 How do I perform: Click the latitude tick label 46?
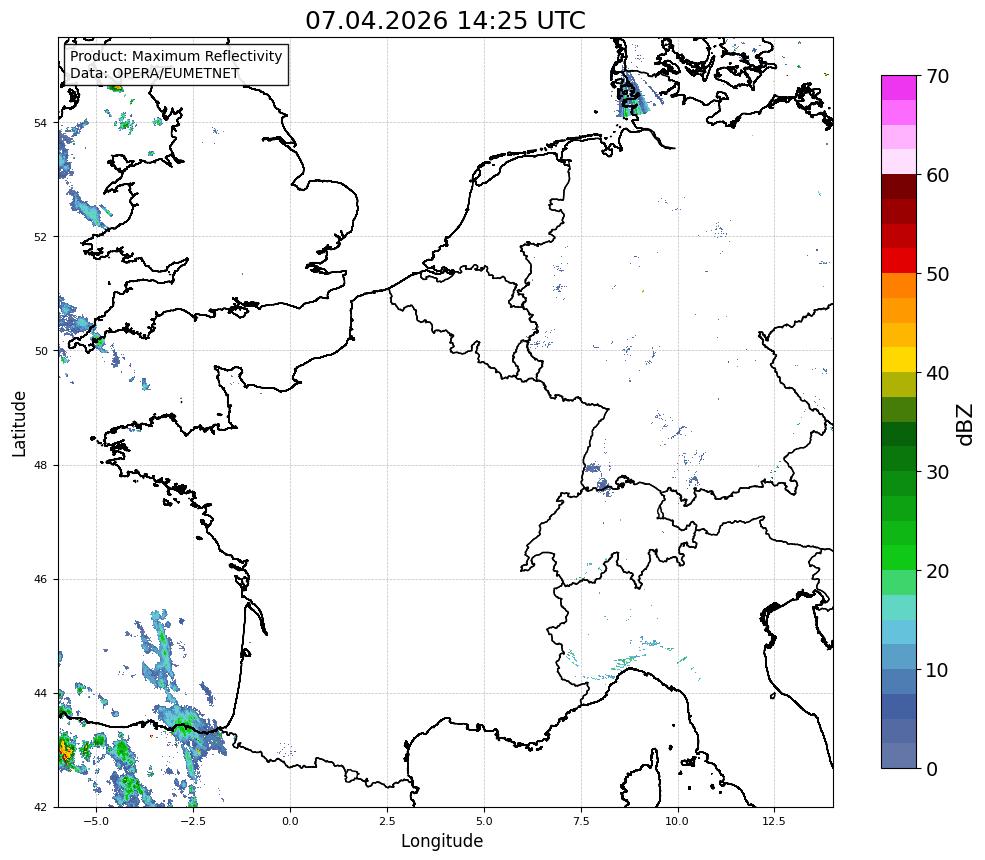click(40, 579)
